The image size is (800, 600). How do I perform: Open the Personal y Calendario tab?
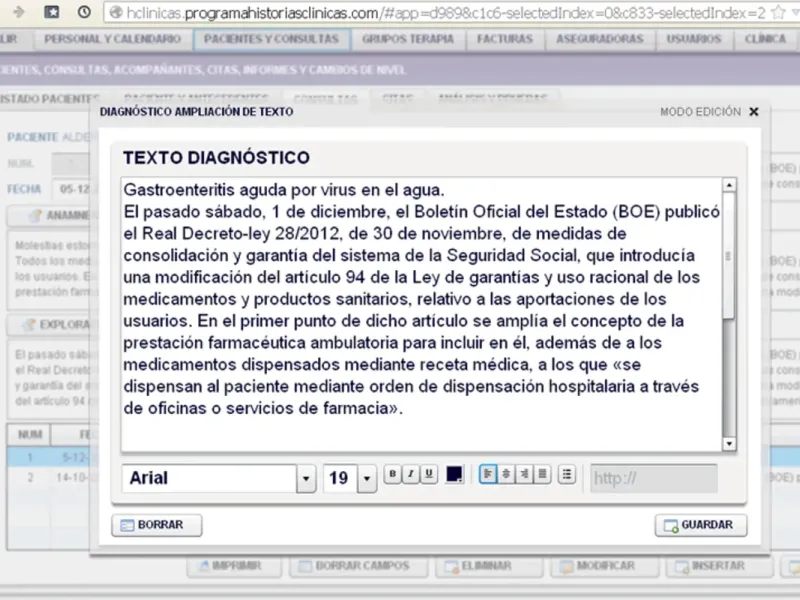(113, 39)
